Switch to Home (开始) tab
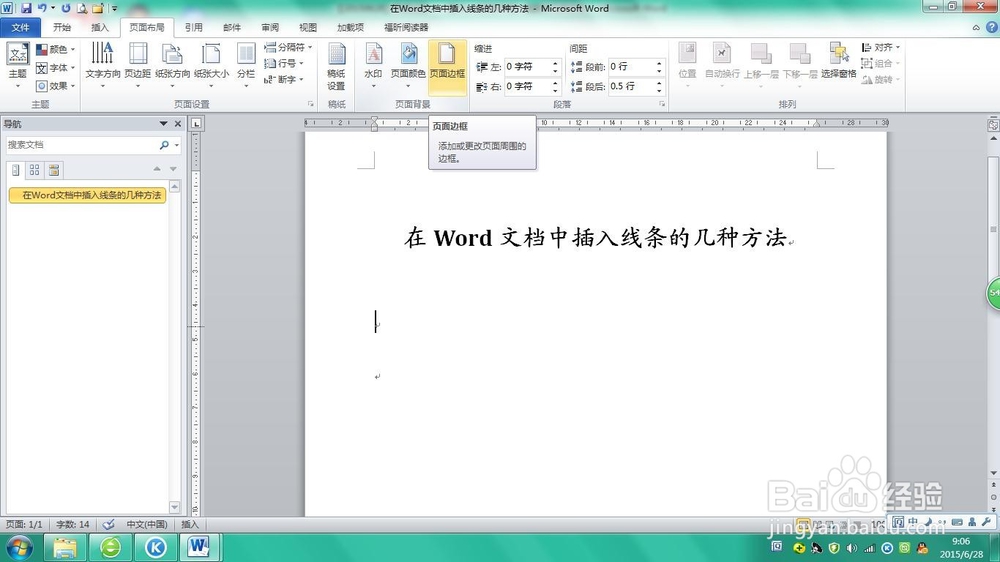This screenshot has width=1000, height=562. pyautogui.click(x=62, y=27)
